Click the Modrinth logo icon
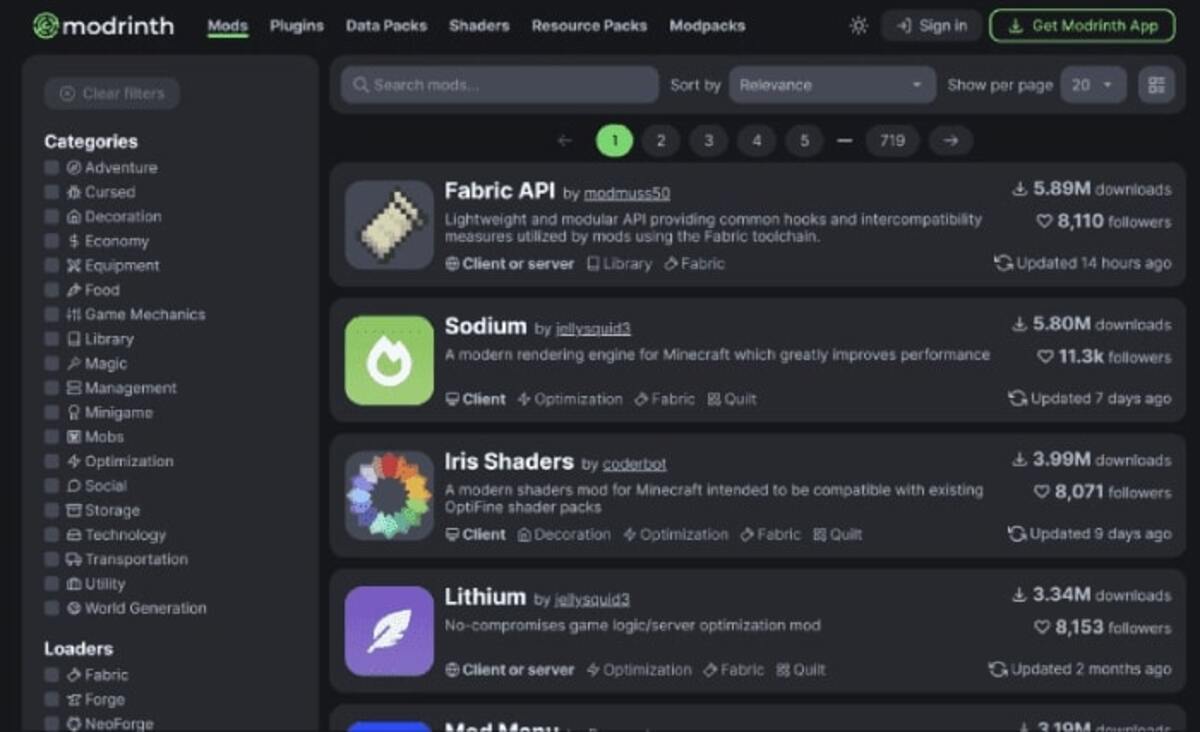 (45, 26)
